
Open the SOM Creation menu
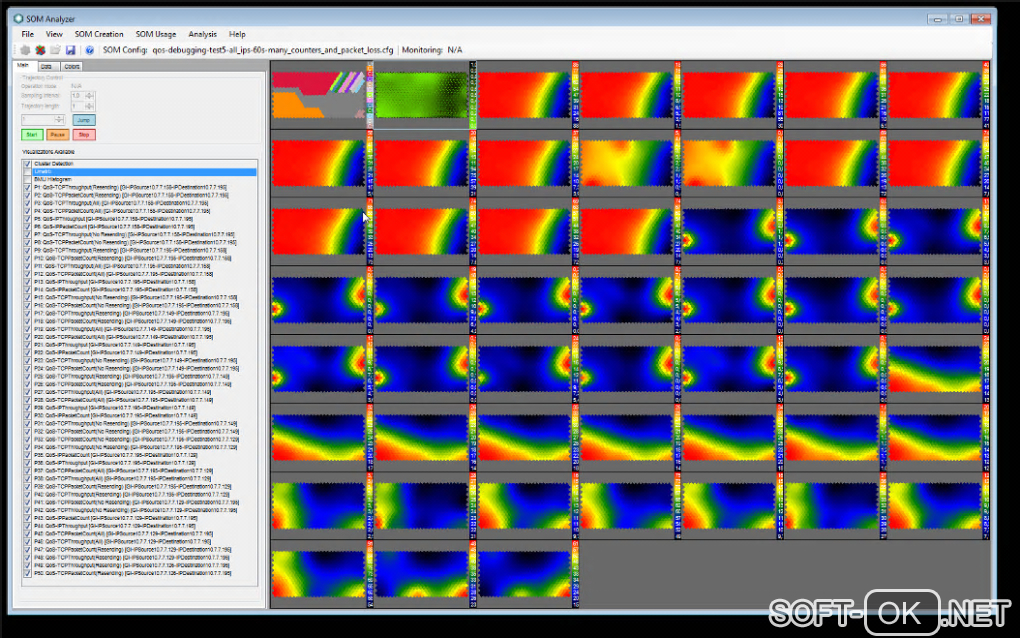(99, 34)
